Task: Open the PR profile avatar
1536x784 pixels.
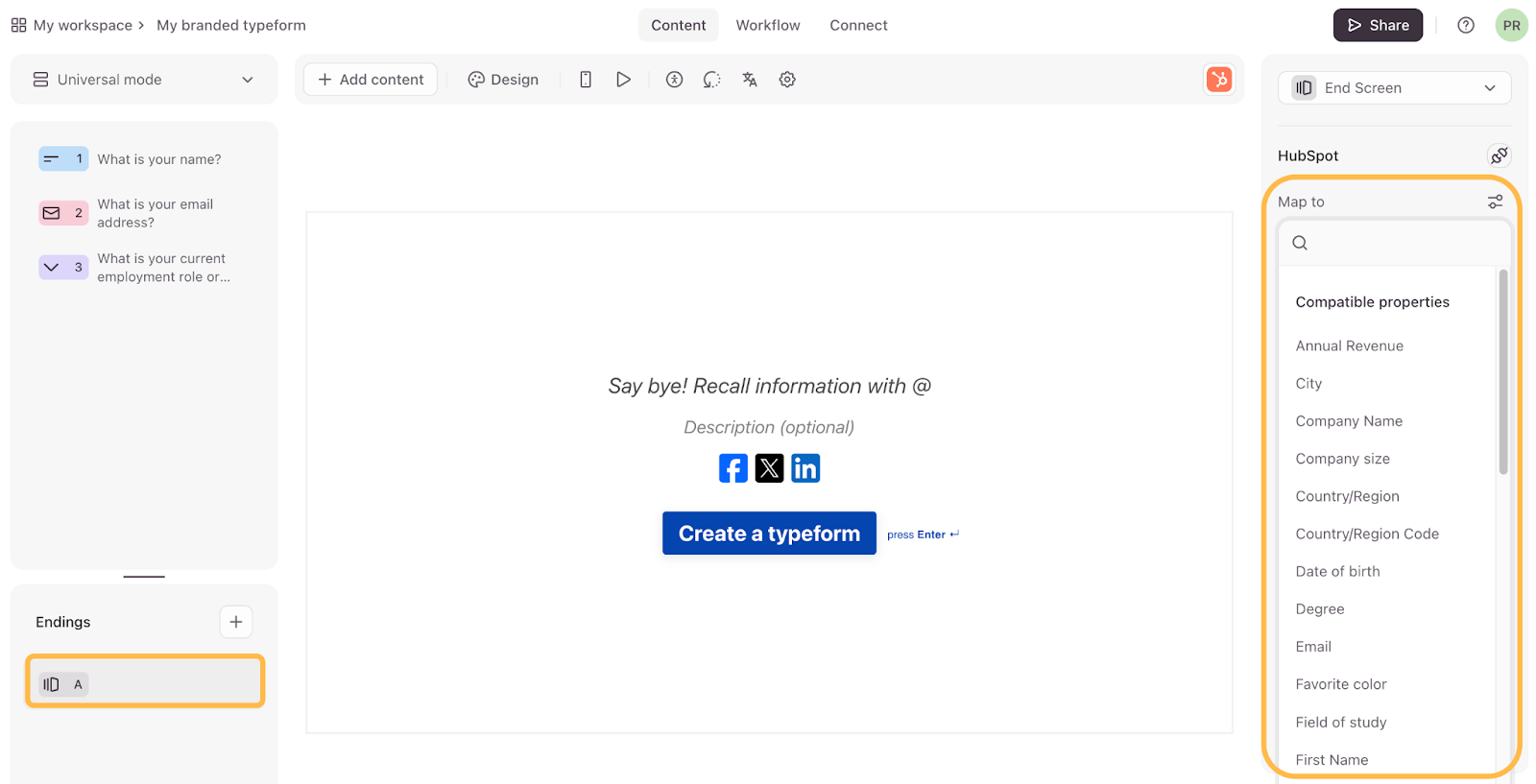Action: pos(1512,25)
